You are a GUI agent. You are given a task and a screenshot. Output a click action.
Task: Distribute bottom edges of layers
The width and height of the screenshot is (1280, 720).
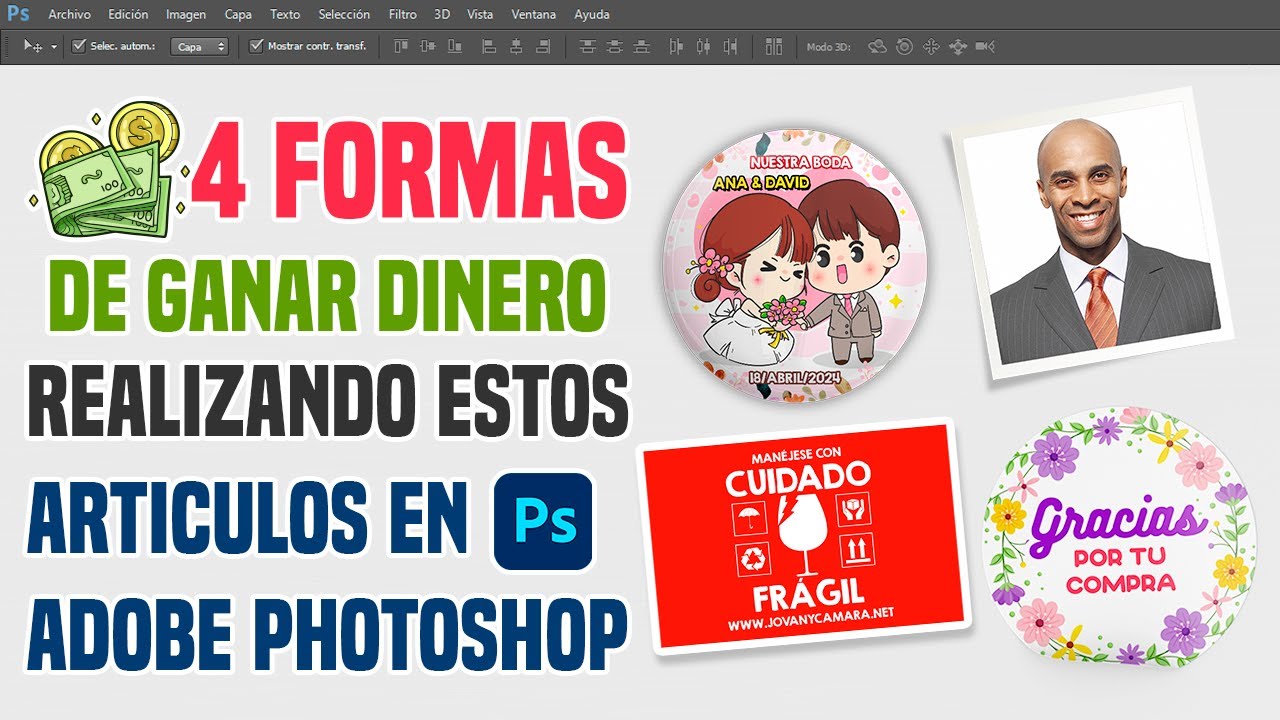(642, 46)
